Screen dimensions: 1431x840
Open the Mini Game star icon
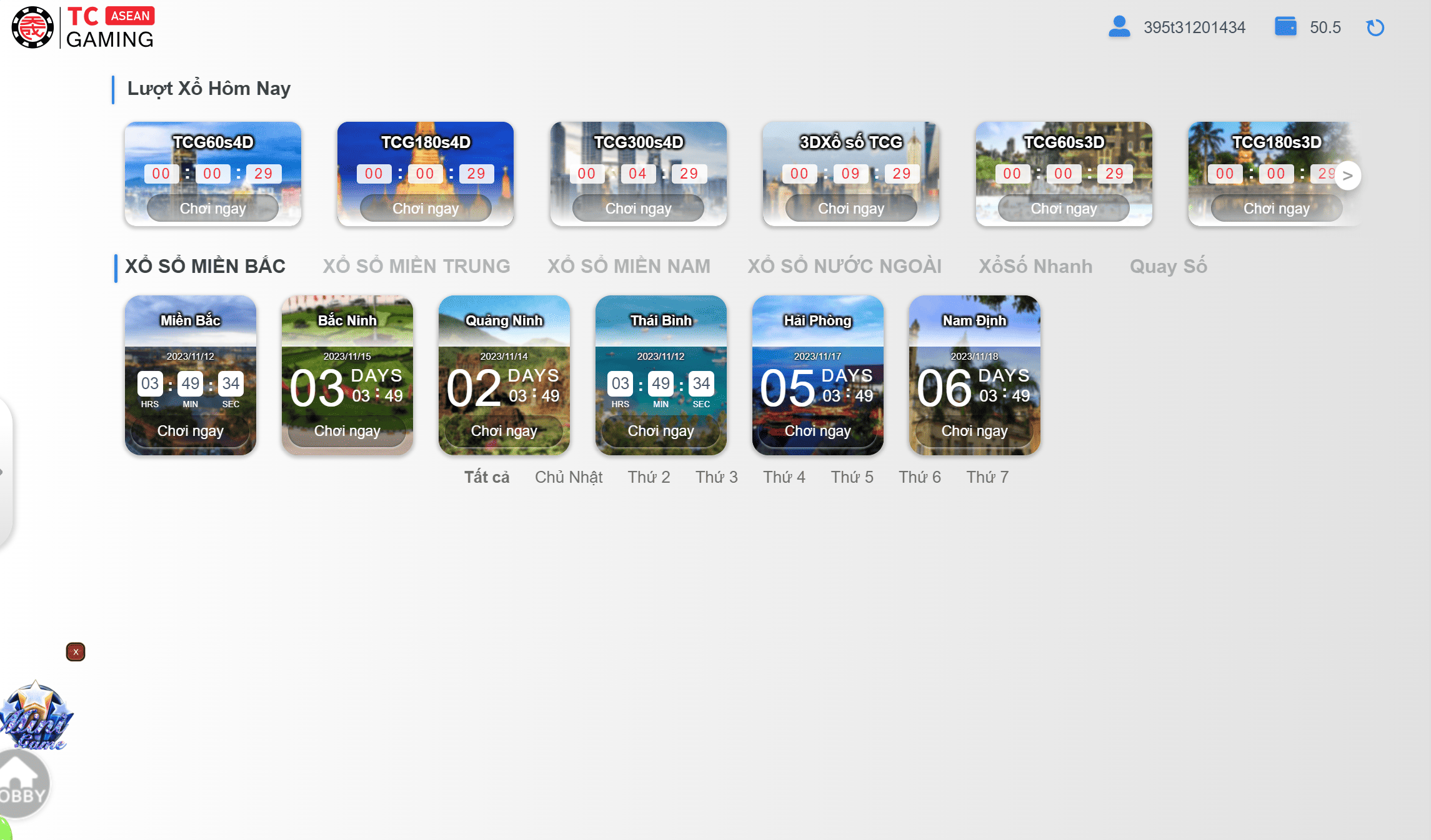coord(36,716)
